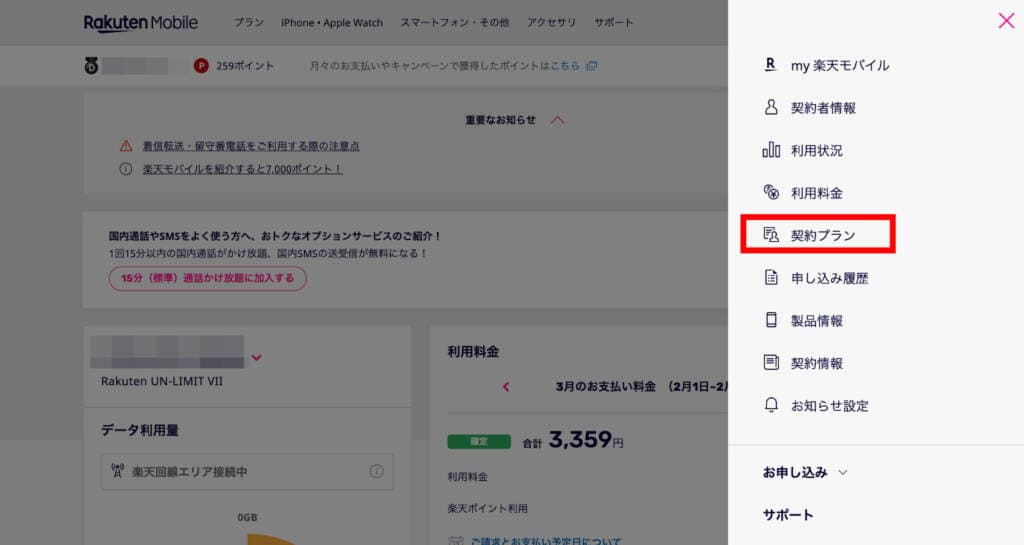The image size is (1024, 545).
Task: Click the green 確定 status badge
Action: tap(479, 442)
